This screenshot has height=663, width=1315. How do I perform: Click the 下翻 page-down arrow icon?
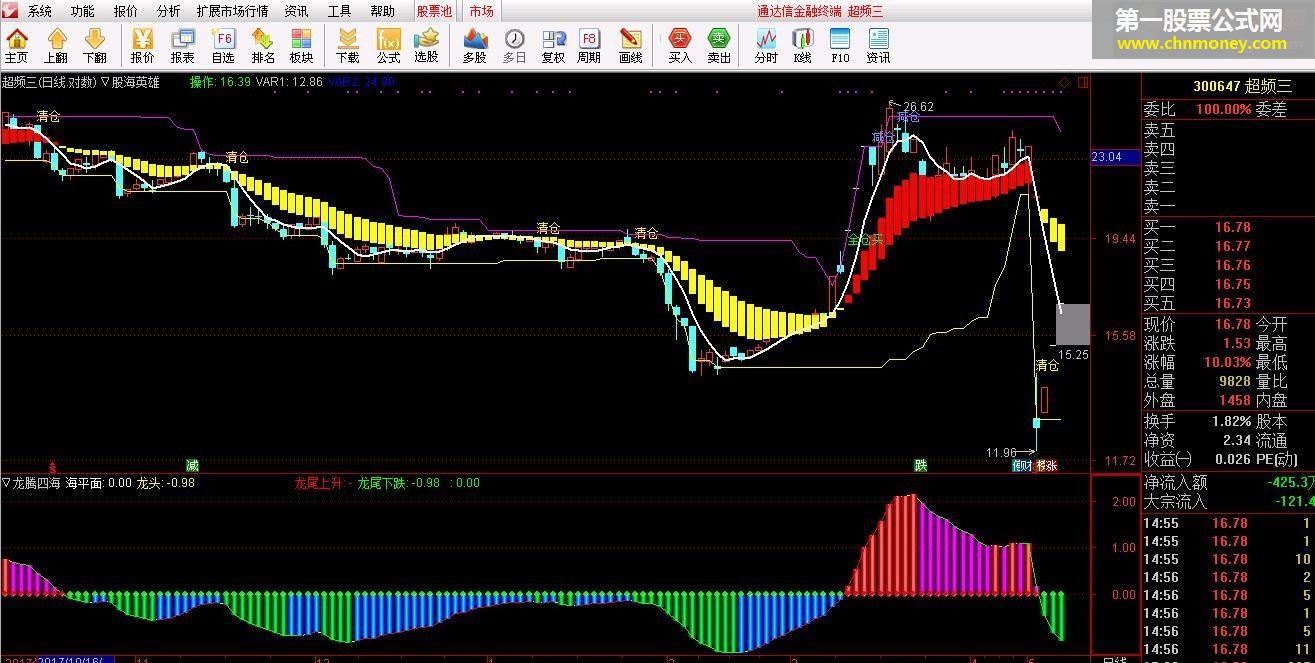95,46
